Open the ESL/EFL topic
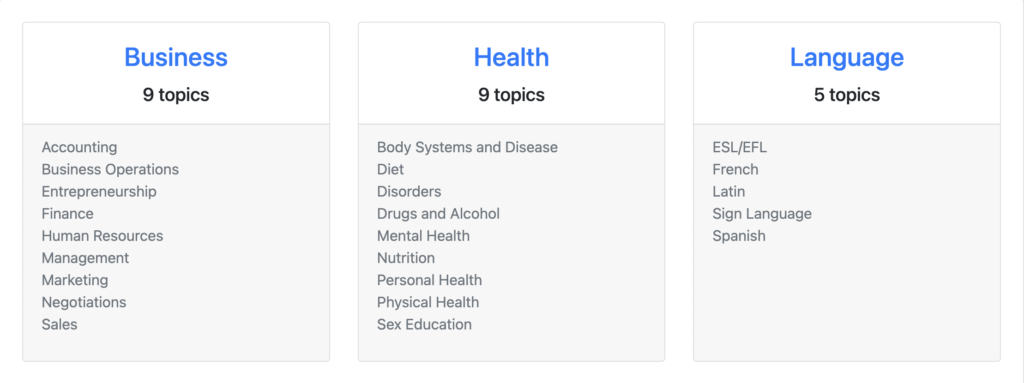1024x383 pixels. (x=740, y=148)
